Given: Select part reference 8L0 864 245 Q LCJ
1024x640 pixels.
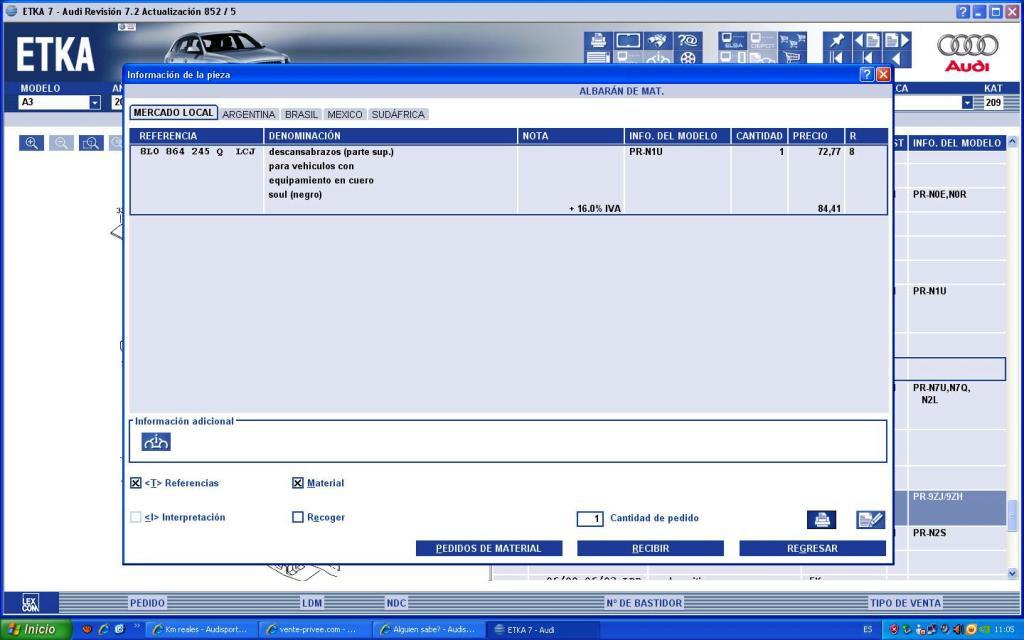Looking at the screenshot, I should tap(197, 152).
